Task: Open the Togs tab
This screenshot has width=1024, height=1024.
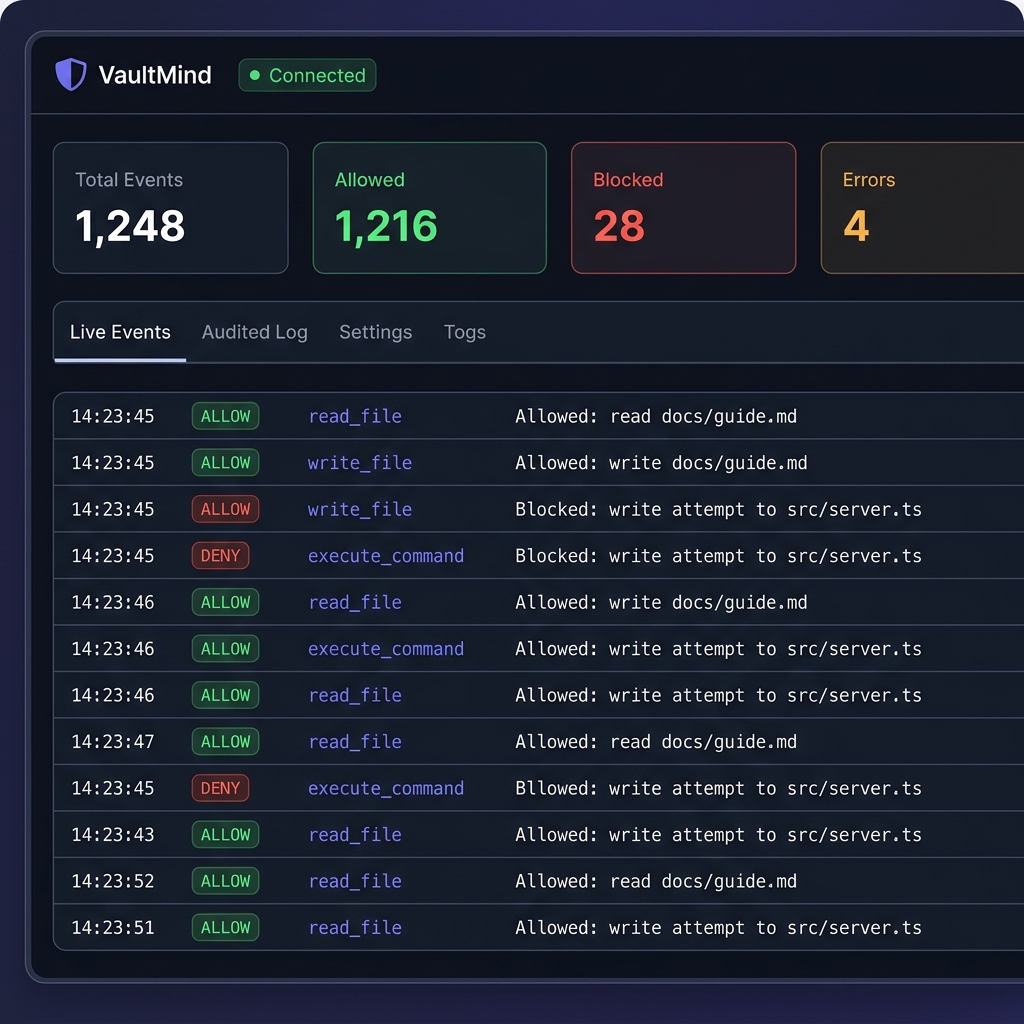Action: 465,332
